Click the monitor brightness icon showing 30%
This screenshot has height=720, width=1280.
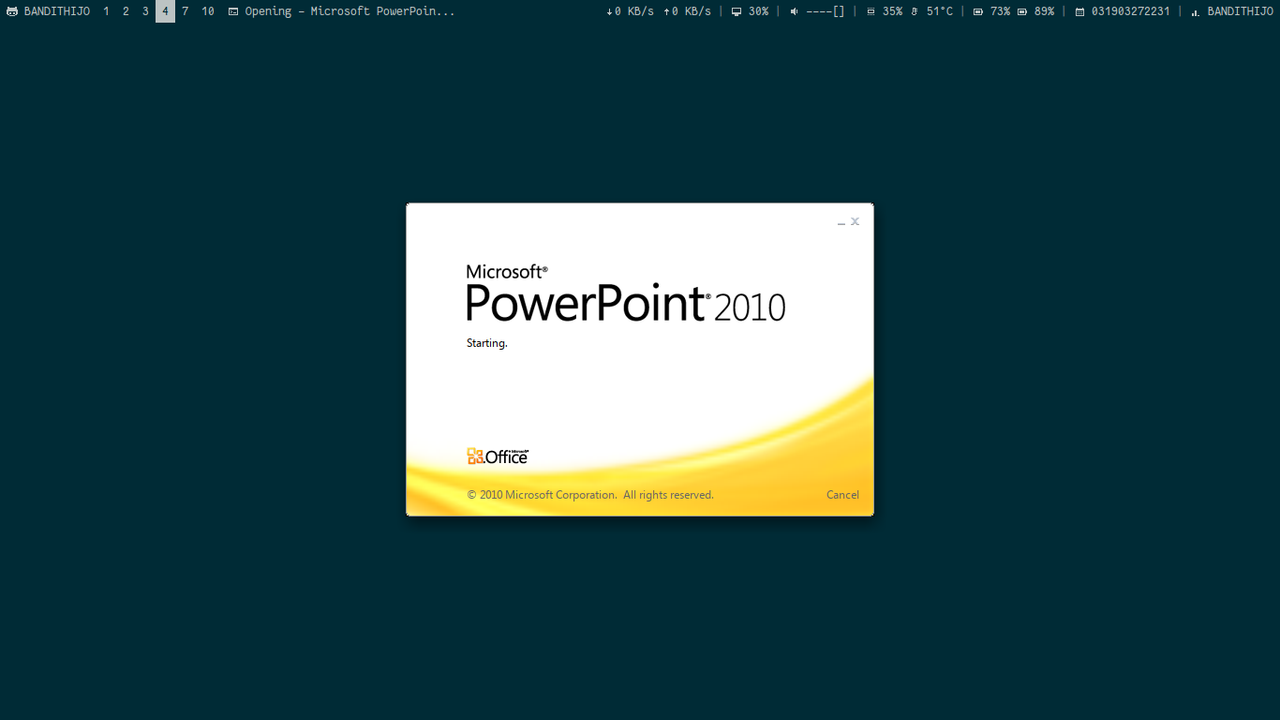(x=737, y=11)
